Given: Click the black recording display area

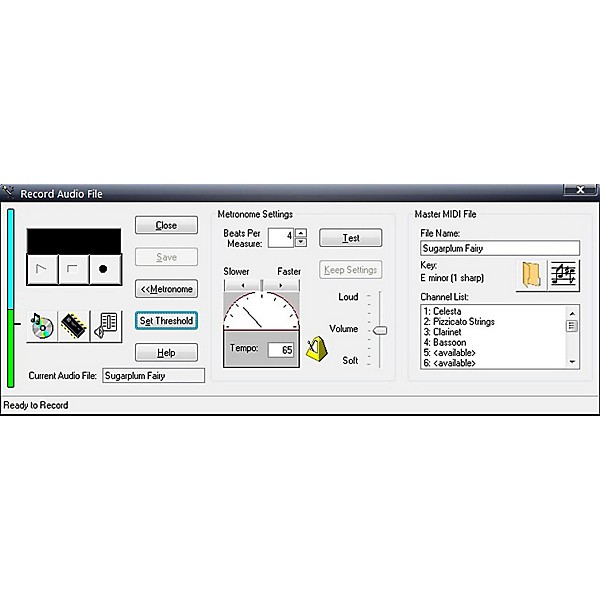Looking at the screenshot, I should [x=74, y=241].
